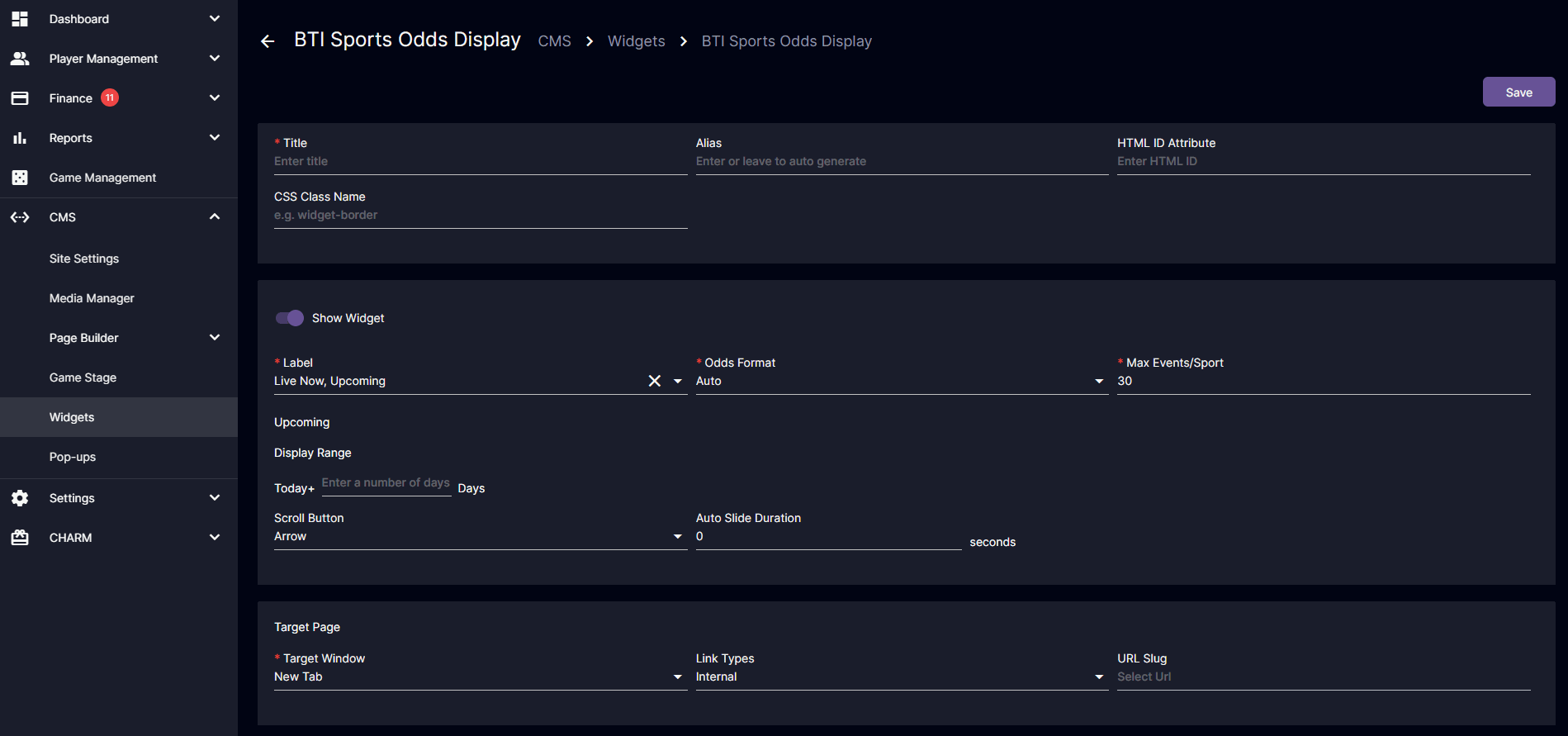This screenshot has width=1568, height=736.
Task: Open Site Settings menu item
Action: click(x=84, y=259)
